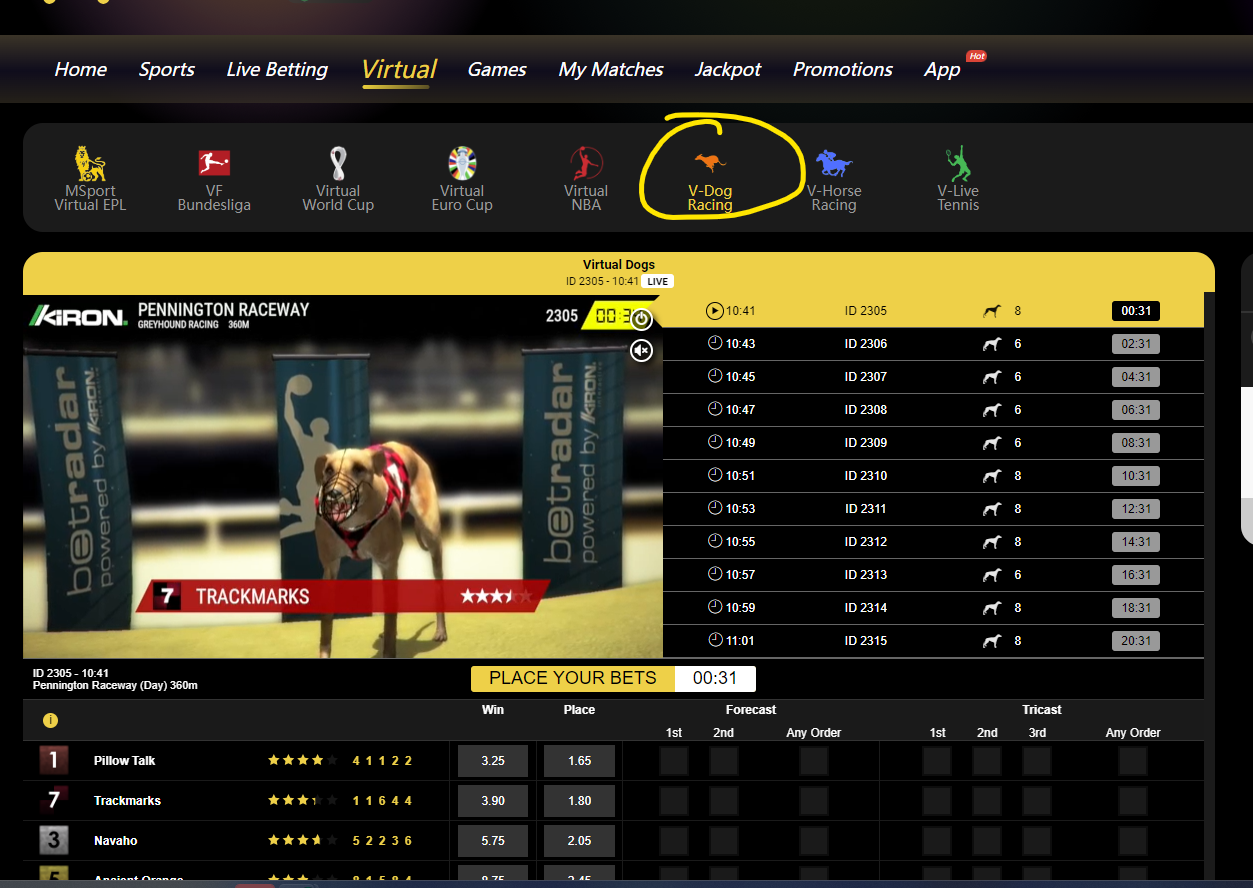Viewport: 1253px width, 888px height.
Task: Tick Tricast Any Order box for Trackmarks
Action: (1132, 801)
